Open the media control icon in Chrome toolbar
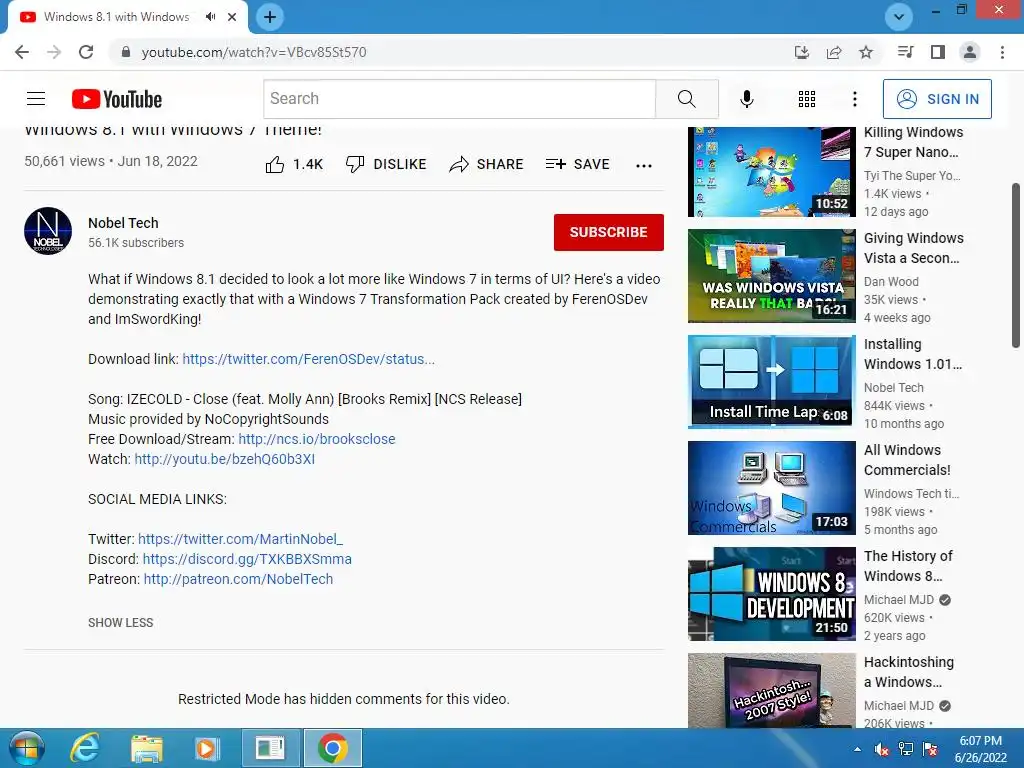The width and height of the screenshot is (1024, 768). (906, 52)
